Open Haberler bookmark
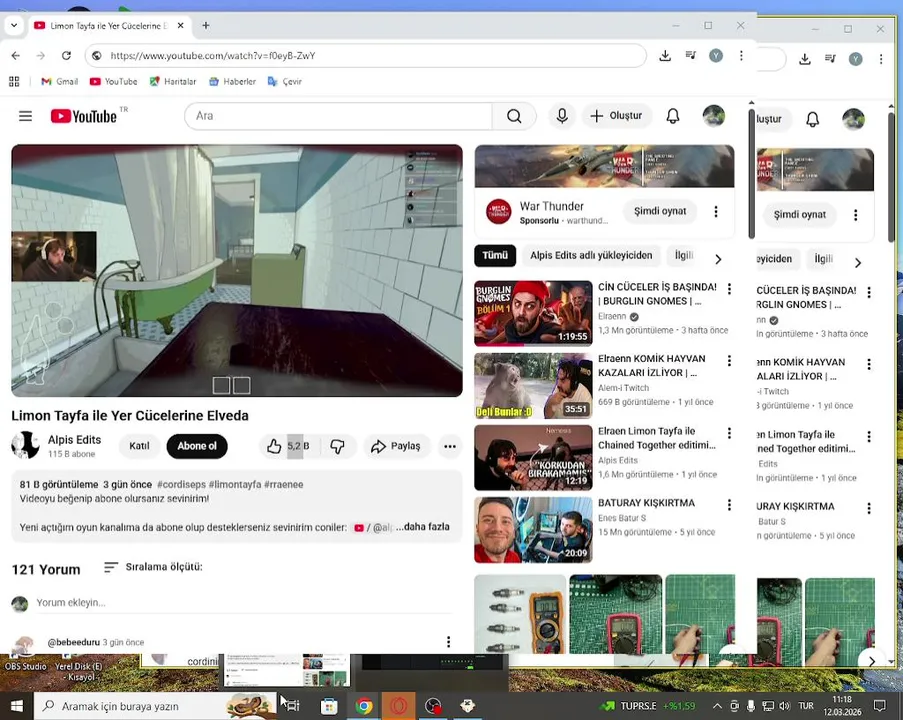This screenshot has width=903, height=720. pos(232,81)
